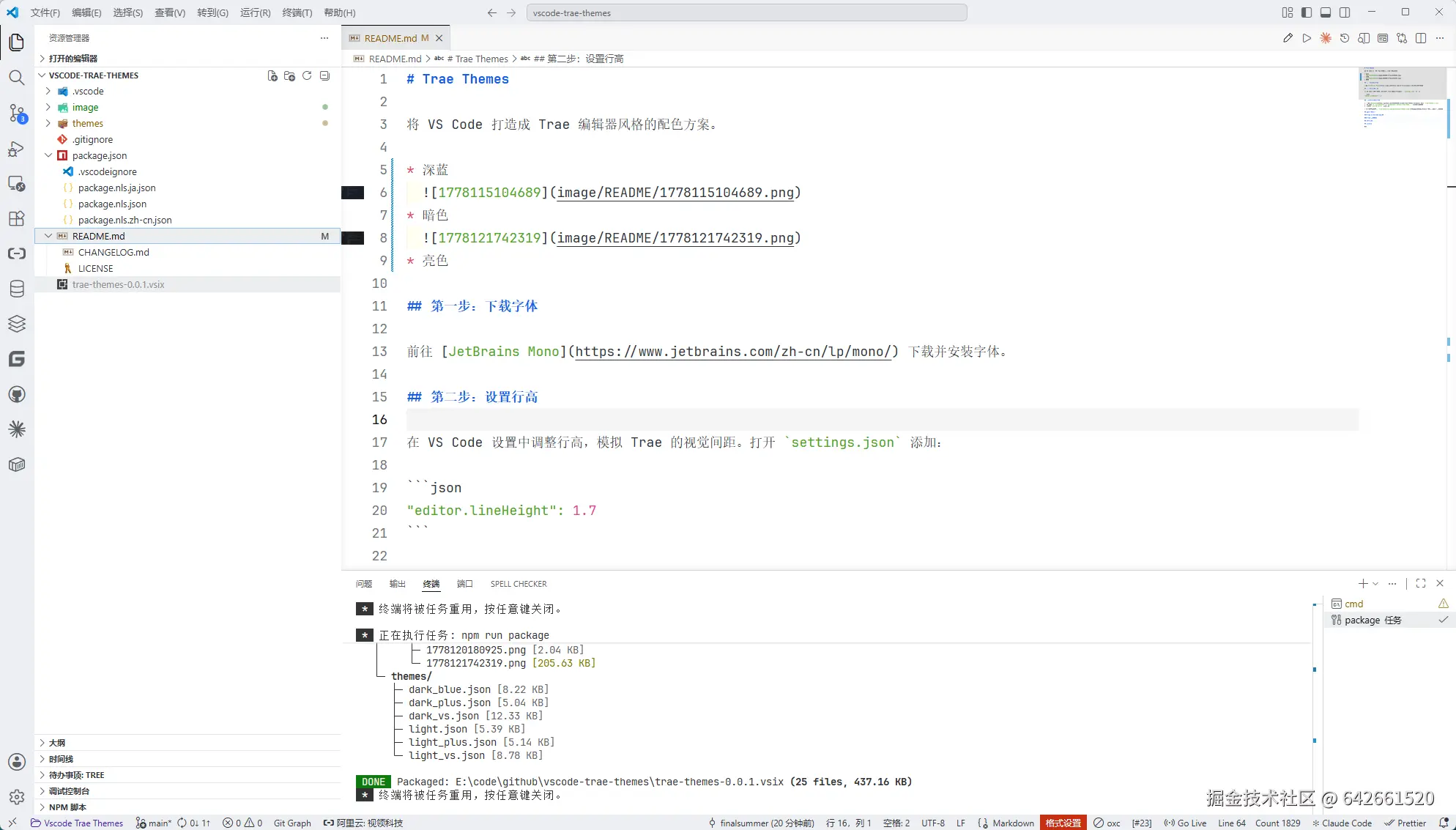Open the 终端(T) menu
Image resolution: width=1456 pixels, height=830 pixels.
[297, 12]
